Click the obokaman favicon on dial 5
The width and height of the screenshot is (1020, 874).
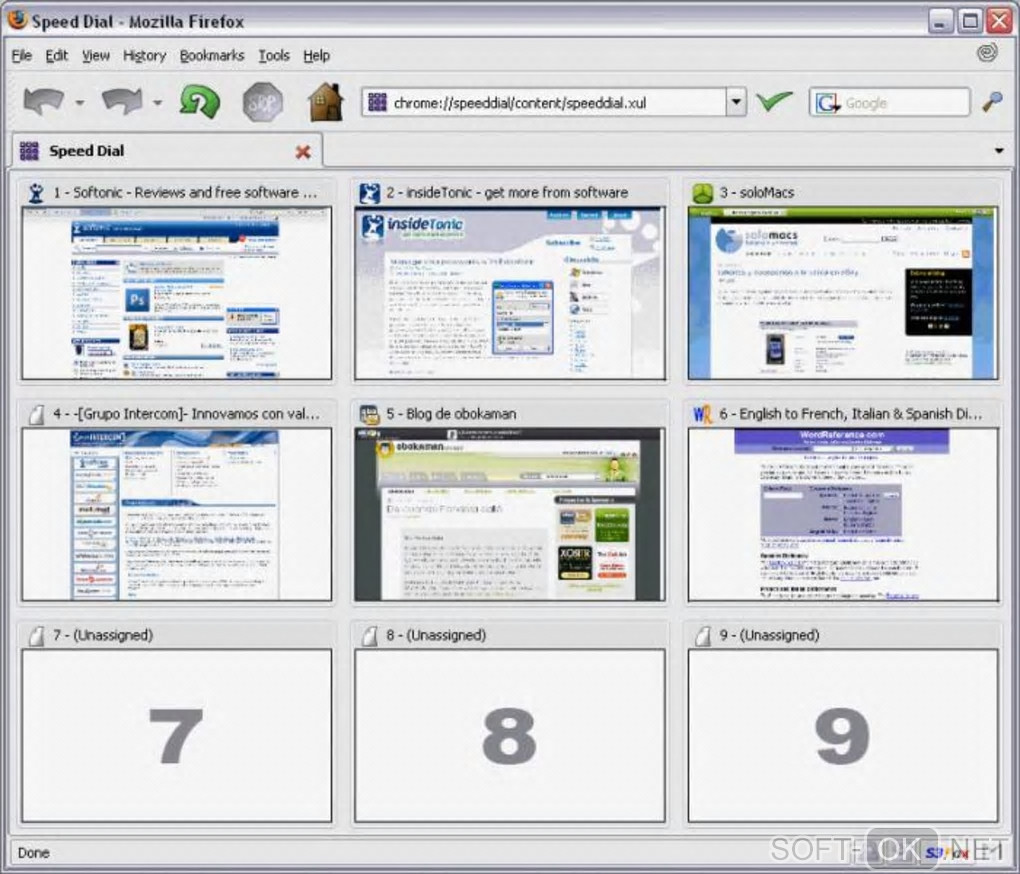click(x=369, y=414)
